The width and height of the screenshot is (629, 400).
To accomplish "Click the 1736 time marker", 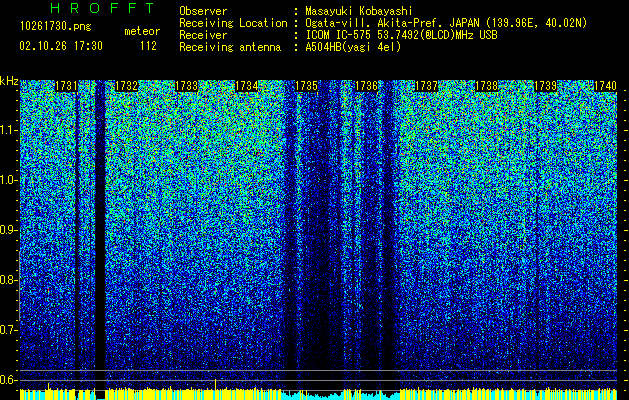I will pos(366,86).
